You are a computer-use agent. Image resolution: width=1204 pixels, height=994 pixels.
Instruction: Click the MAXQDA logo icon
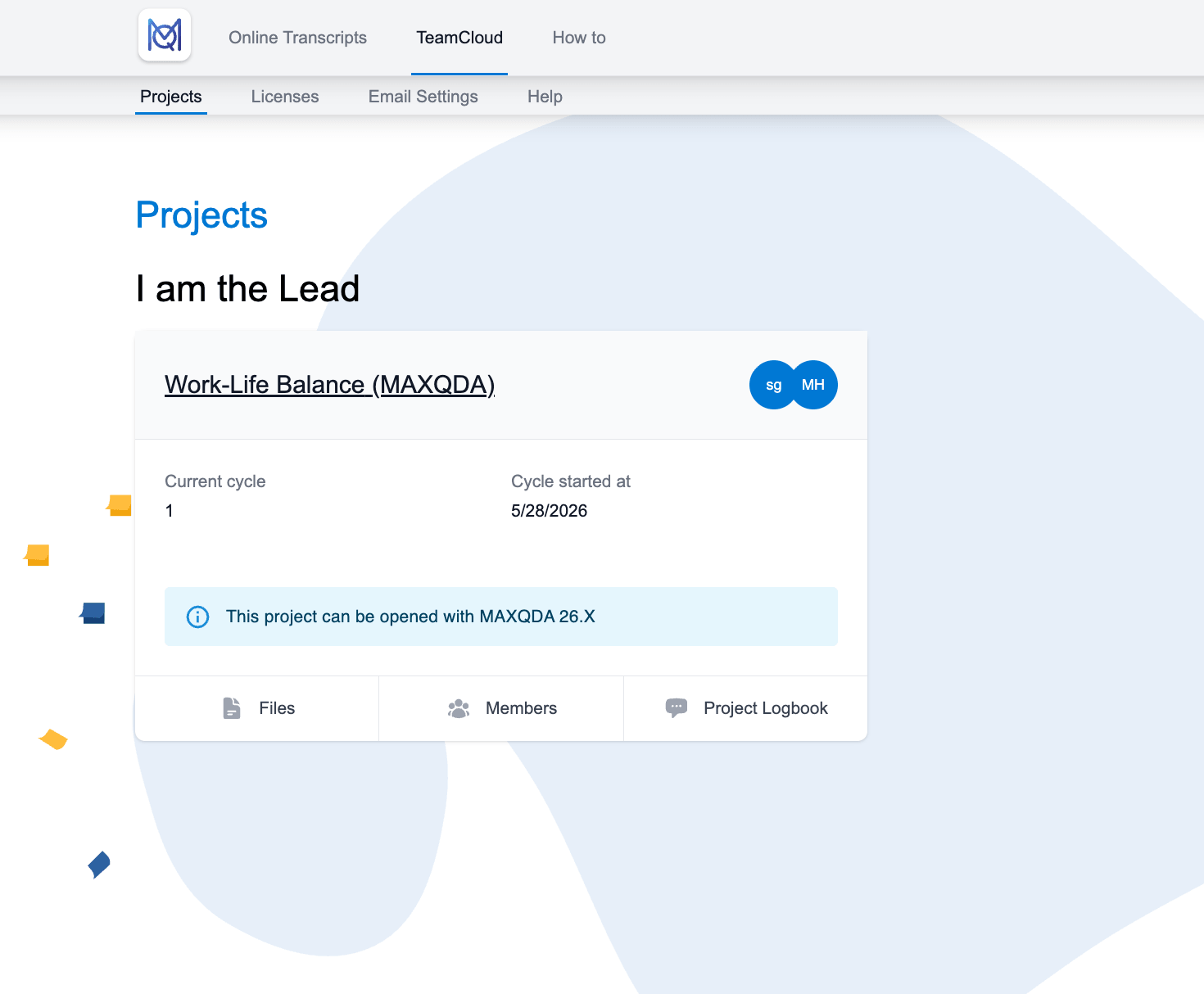165,35
